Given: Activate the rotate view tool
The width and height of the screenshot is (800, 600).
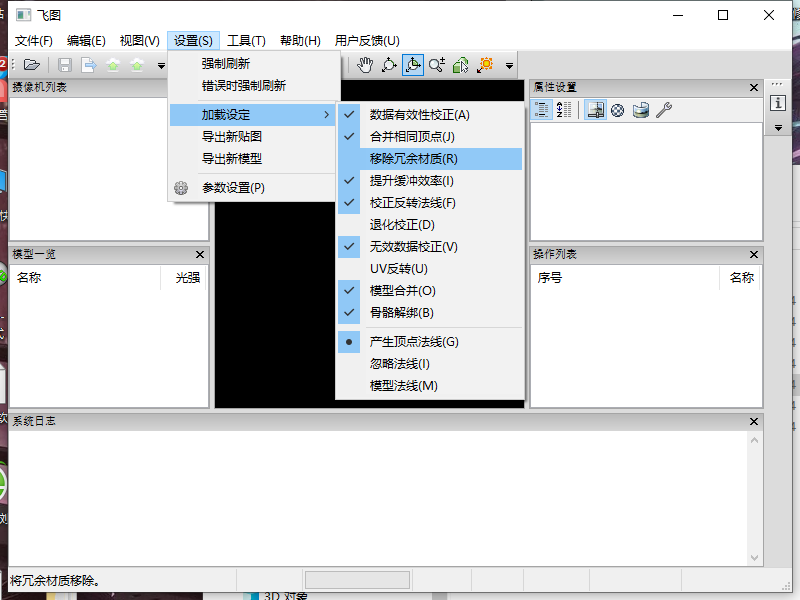Looking at the screenshot, I should (389, 64).
